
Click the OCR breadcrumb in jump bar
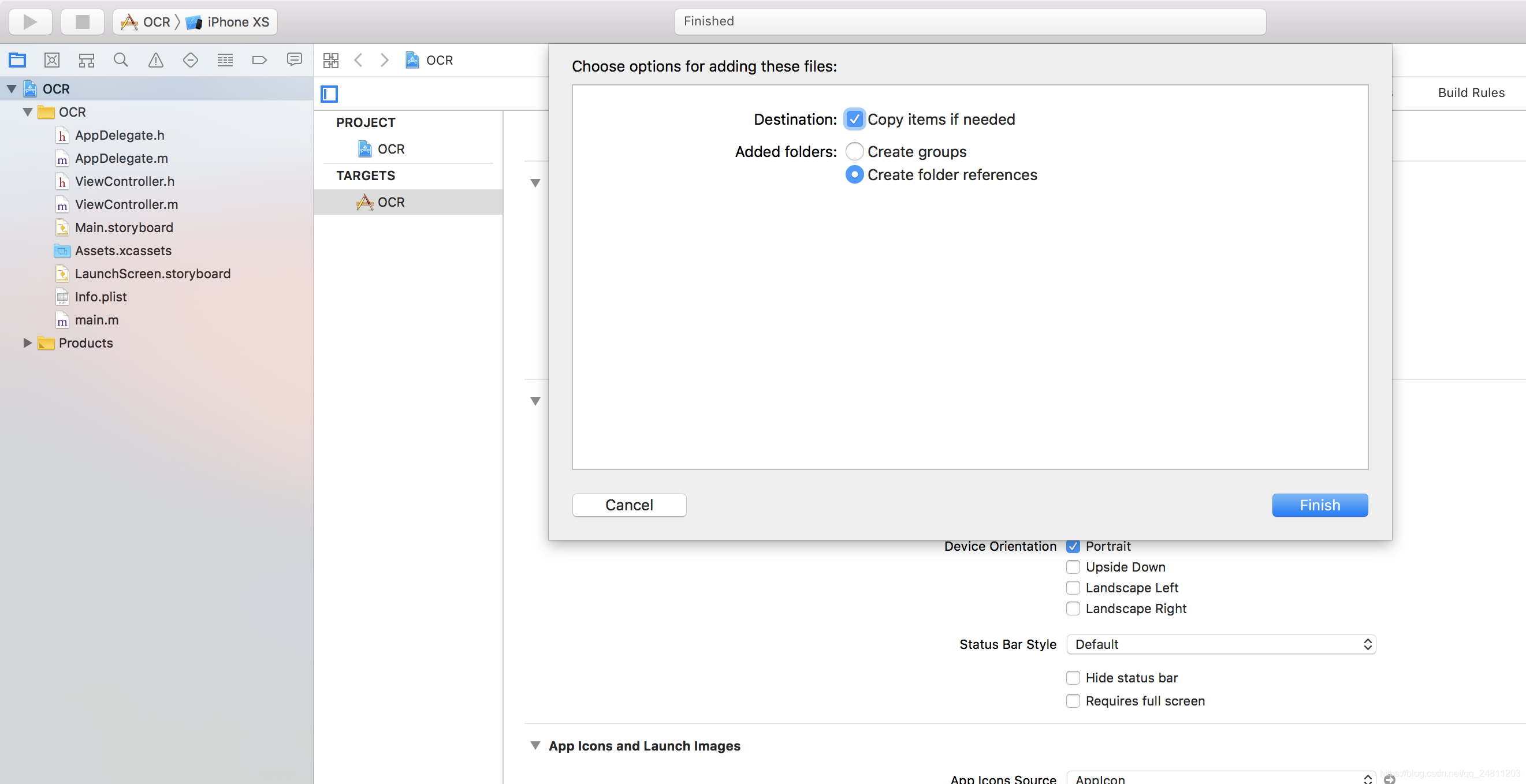click(430, 60)
